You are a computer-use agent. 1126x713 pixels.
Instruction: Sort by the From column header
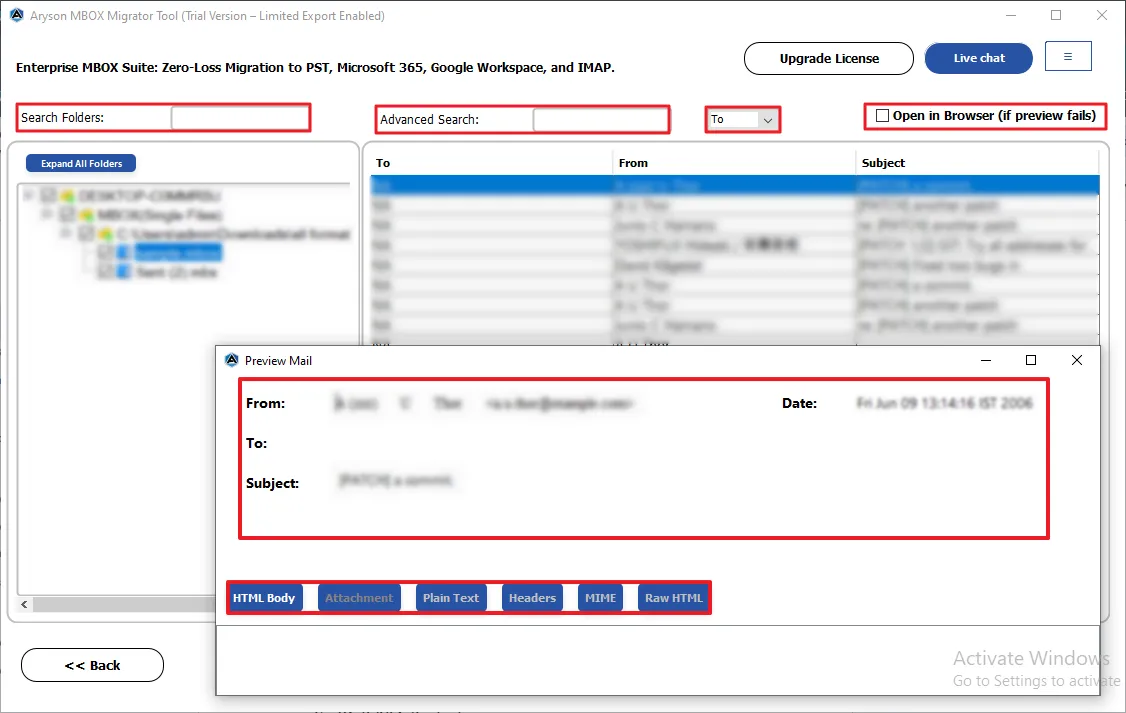(734, 163)
